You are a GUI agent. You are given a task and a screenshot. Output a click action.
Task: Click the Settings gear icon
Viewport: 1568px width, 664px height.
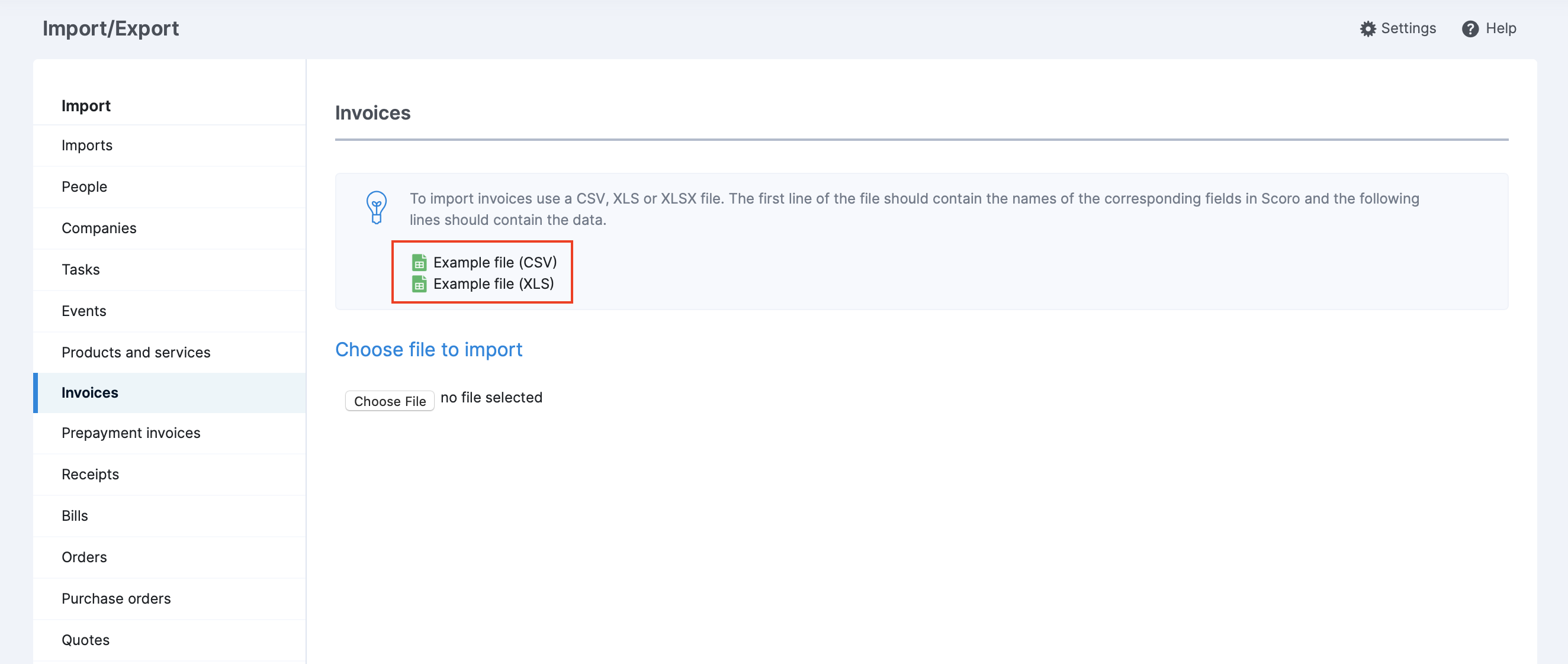pos(1368,28)
